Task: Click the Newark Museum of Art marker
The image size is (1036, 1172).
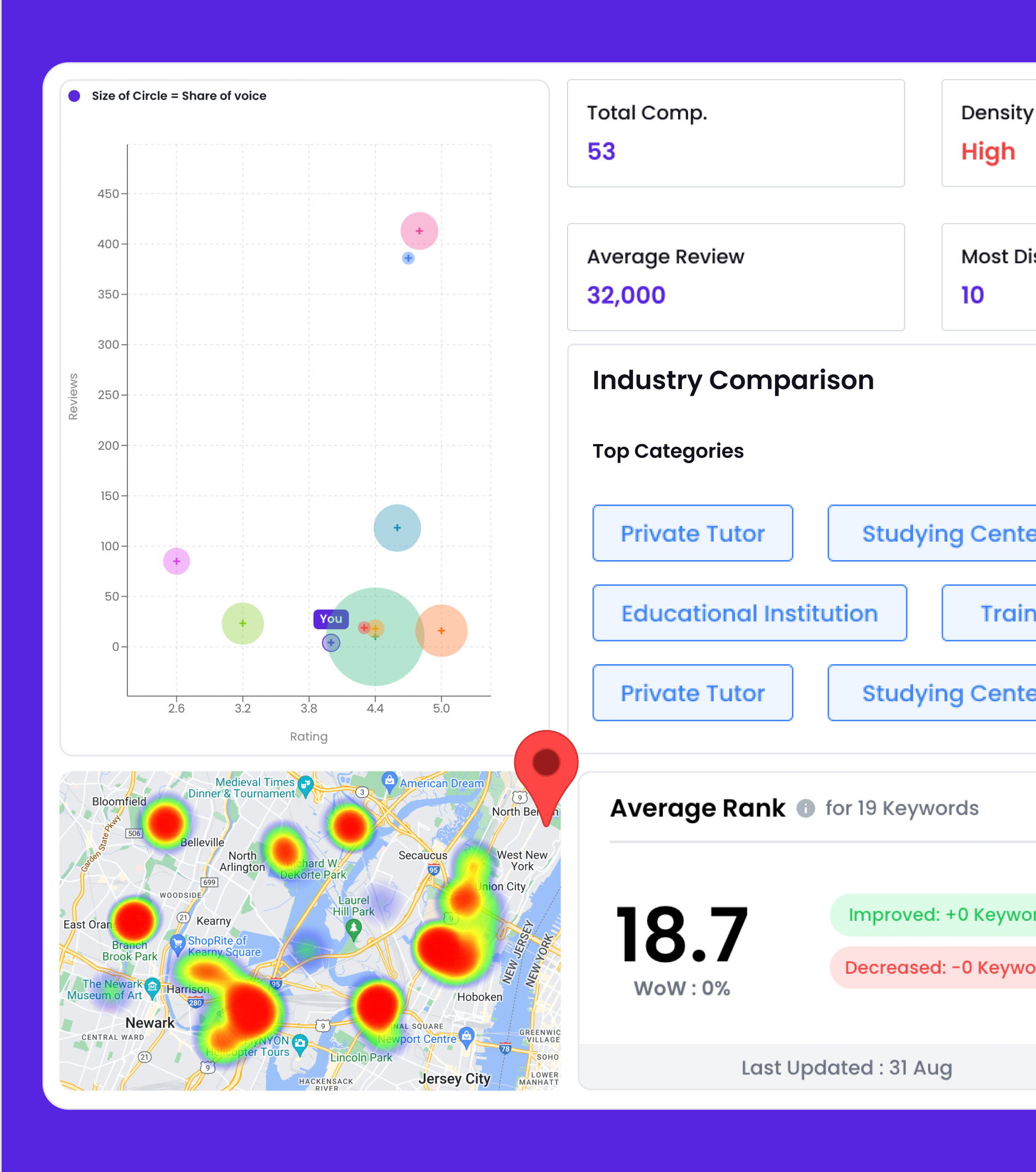Action: (152, 988)
